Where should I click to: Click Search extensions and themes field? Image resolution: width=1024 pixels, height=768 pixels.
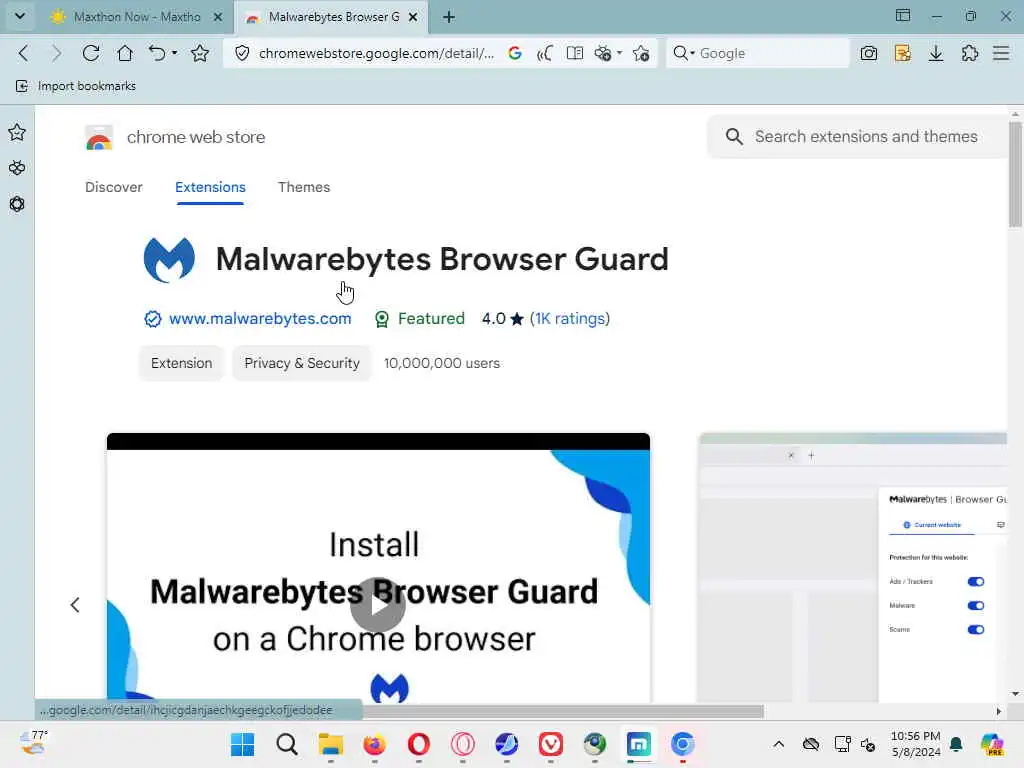coord(857,136)
